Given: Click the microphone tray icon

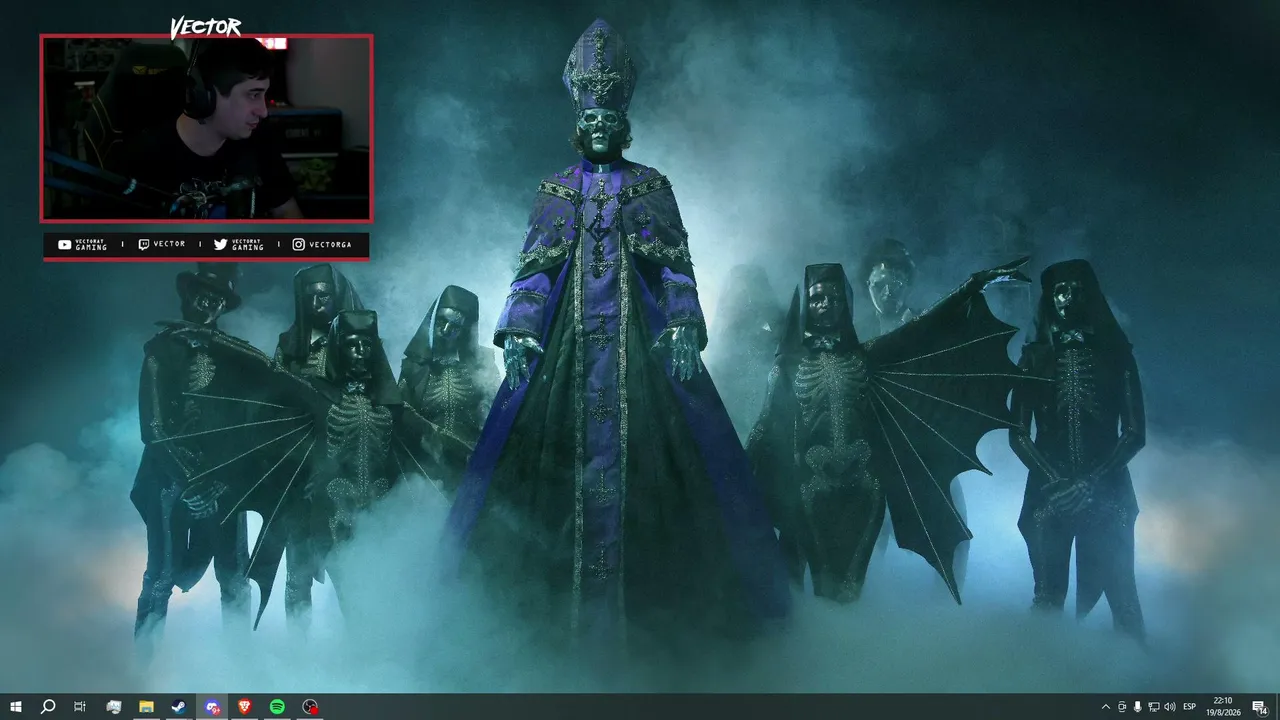Looking at the screenshot, I should pyautogui.click(x=1138, y=707).
